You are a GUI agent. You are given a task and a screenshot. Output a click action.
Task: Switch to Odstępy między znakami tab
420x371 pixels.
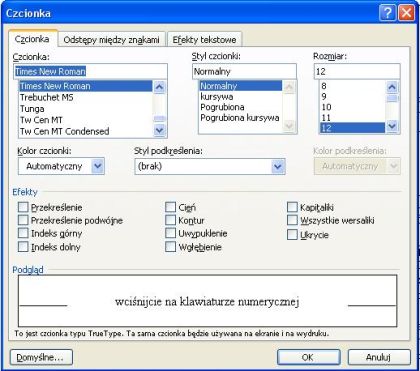[x=111, y=40]
